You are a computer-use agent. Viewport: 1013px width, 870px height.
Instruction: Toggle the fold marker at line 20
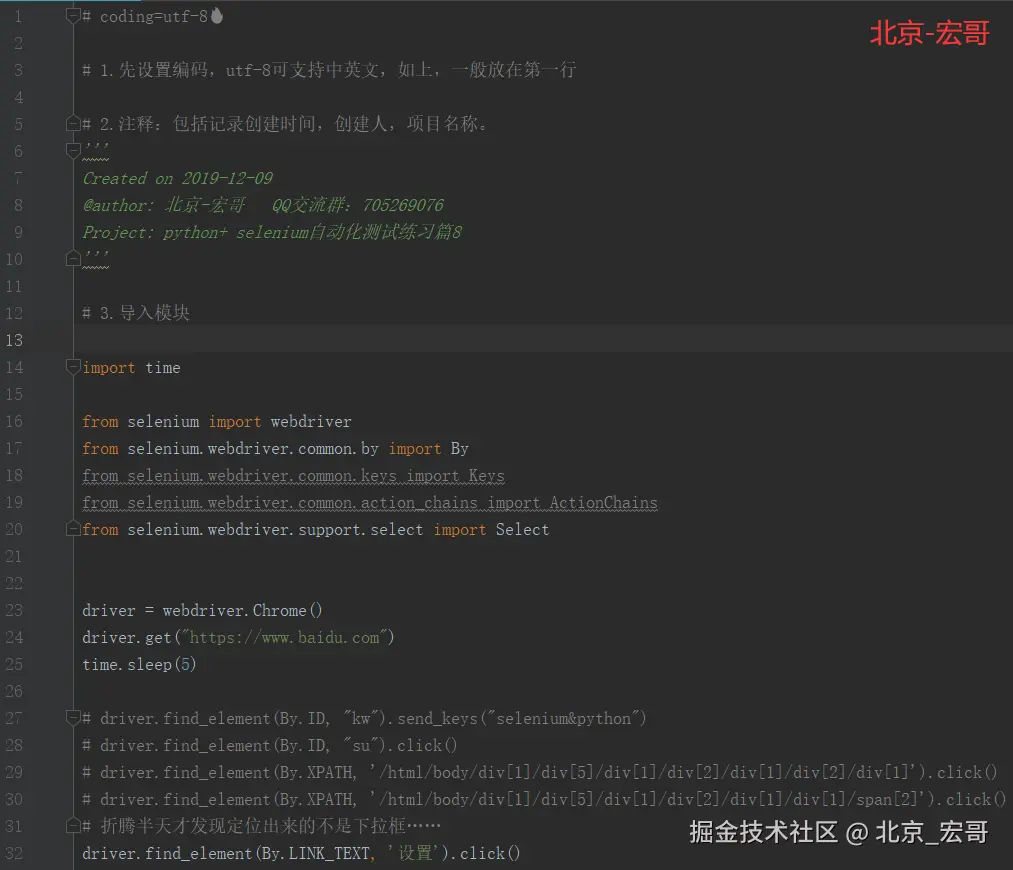coord(73,529)
